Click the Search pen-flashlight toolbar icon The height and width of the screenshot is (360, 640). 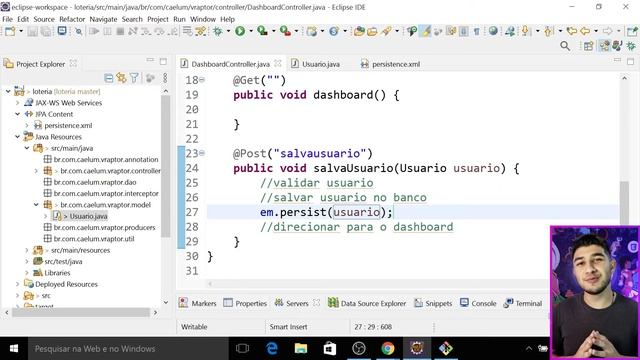tap(386, 31)
